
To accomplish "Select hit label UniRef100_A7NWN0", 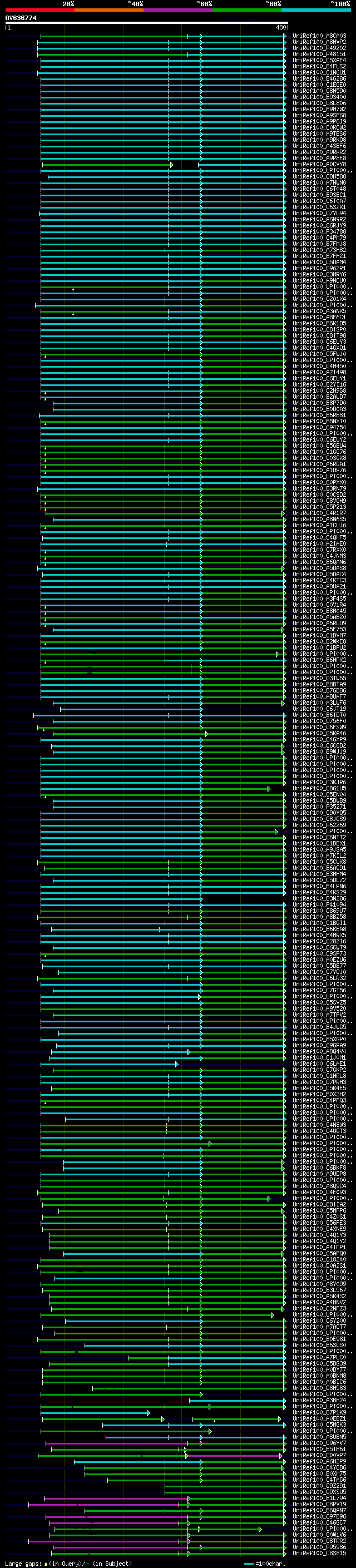I will (319, 182).
